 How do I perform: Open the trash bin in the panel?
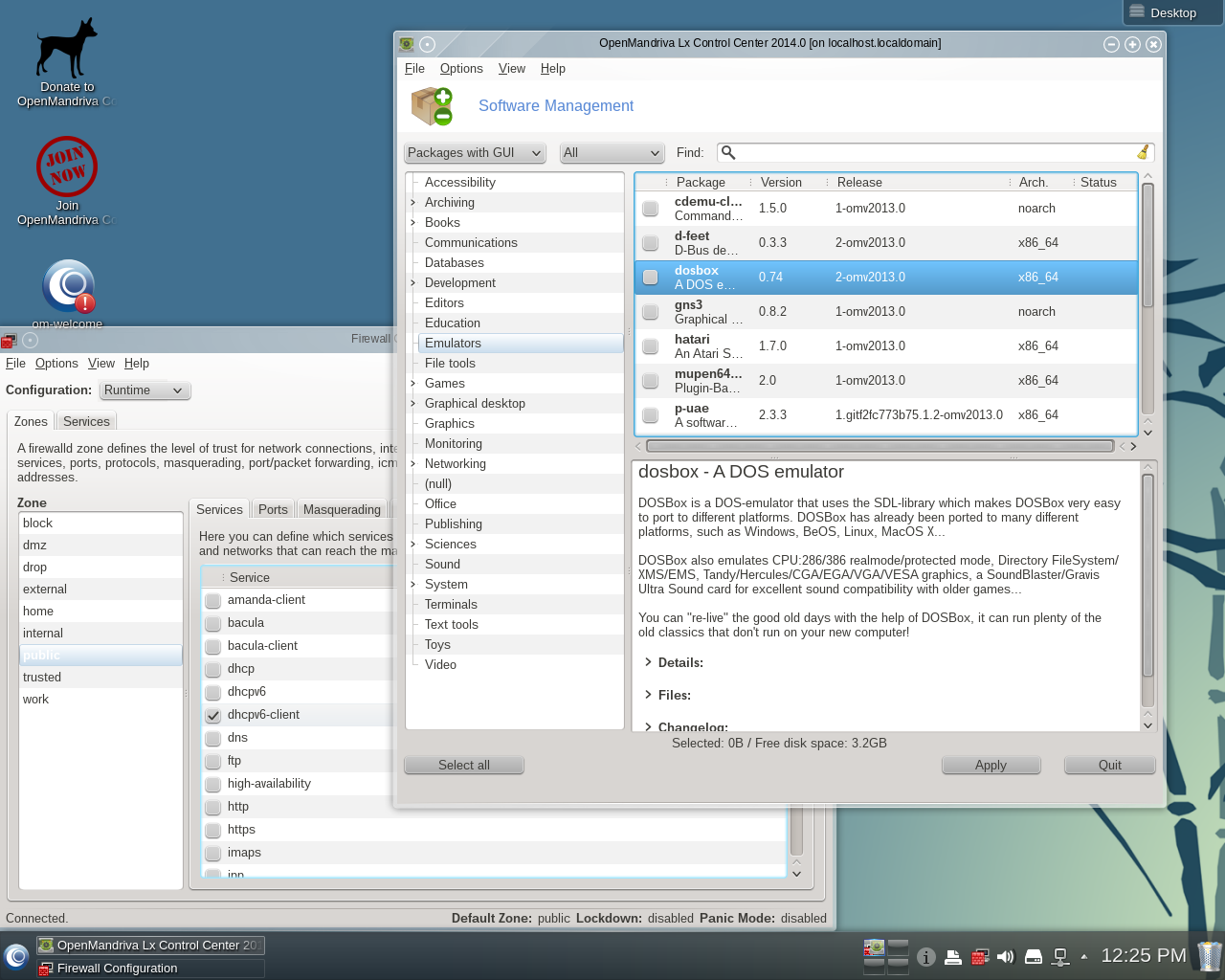[1210, 956]
